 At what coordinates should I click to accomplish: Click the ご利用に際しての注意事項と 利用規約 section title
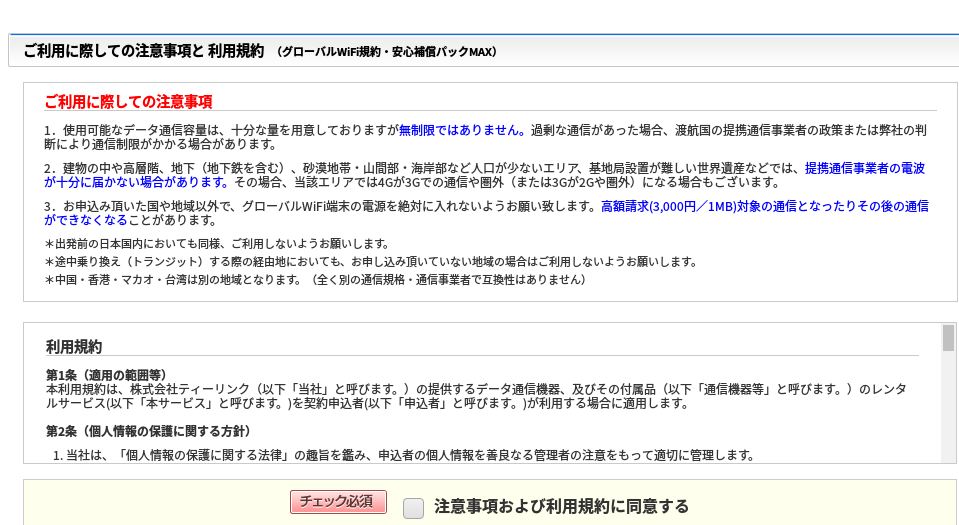point(144,51)
